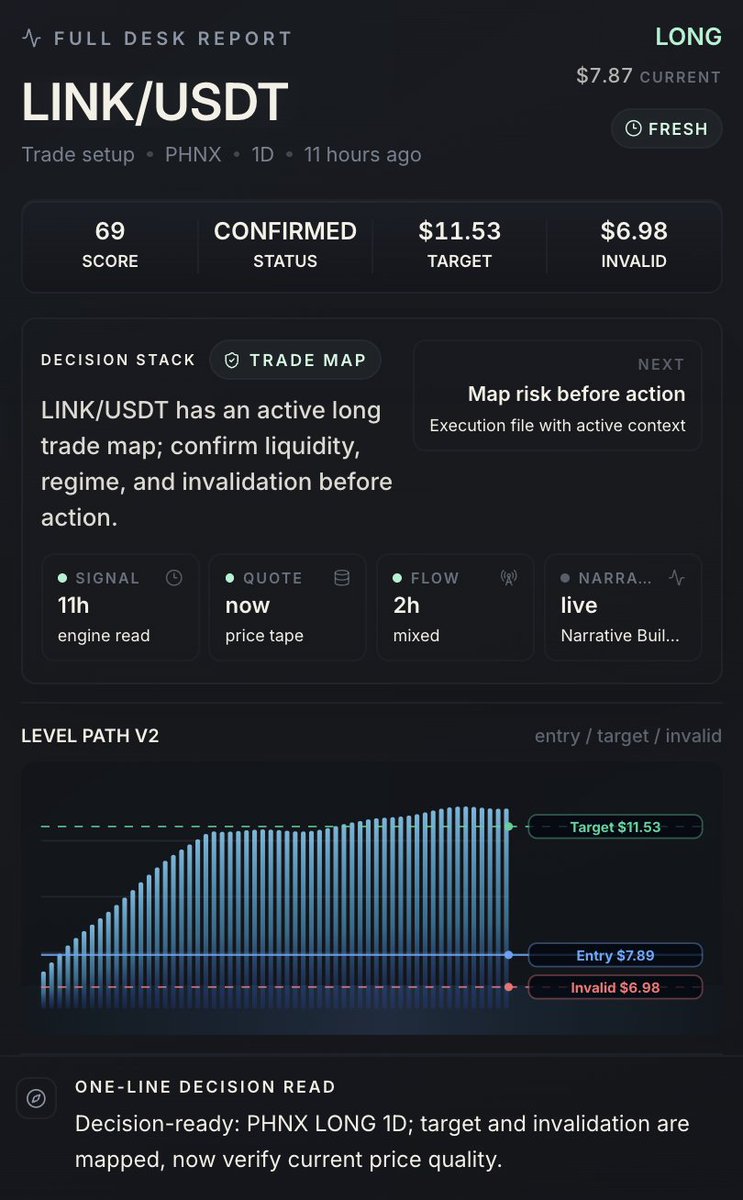Click the active long trade map description
Viewport: 743px width, 1200px height.
[217, 464]
